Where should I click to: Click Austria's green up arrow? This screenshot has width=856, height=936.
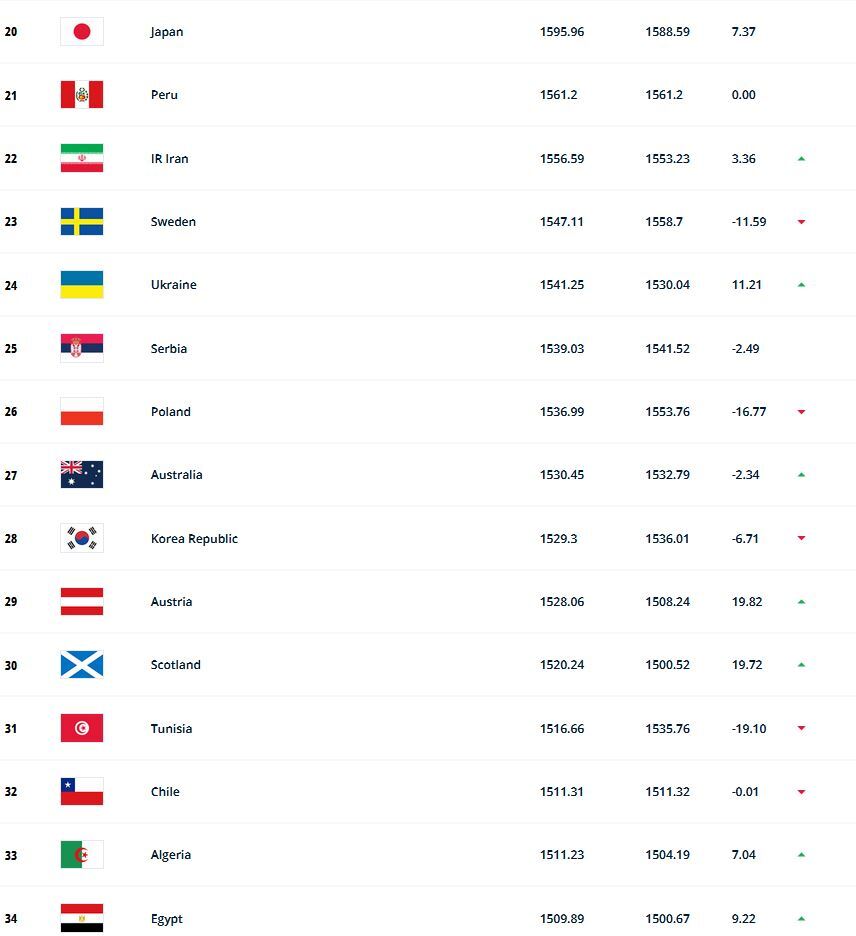pyautogui.click(x=801, y=602)
